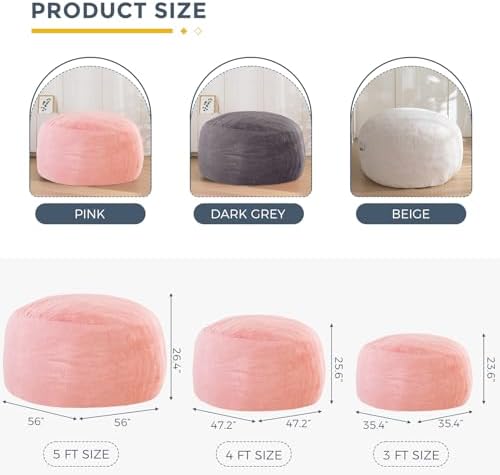The width and height of the screenshot is (500, 475).
Task: Click the outlined diamond icon
Action: click(198, 31)
